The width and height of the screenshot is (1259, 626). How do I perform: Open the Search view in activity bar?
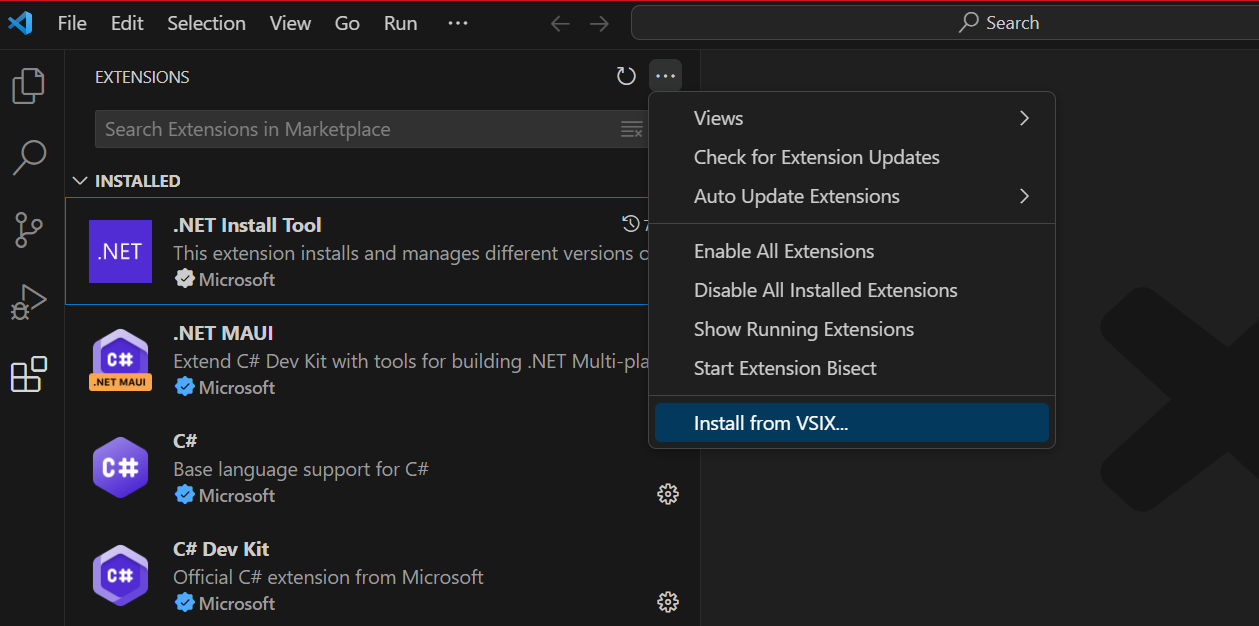point(28,157)
